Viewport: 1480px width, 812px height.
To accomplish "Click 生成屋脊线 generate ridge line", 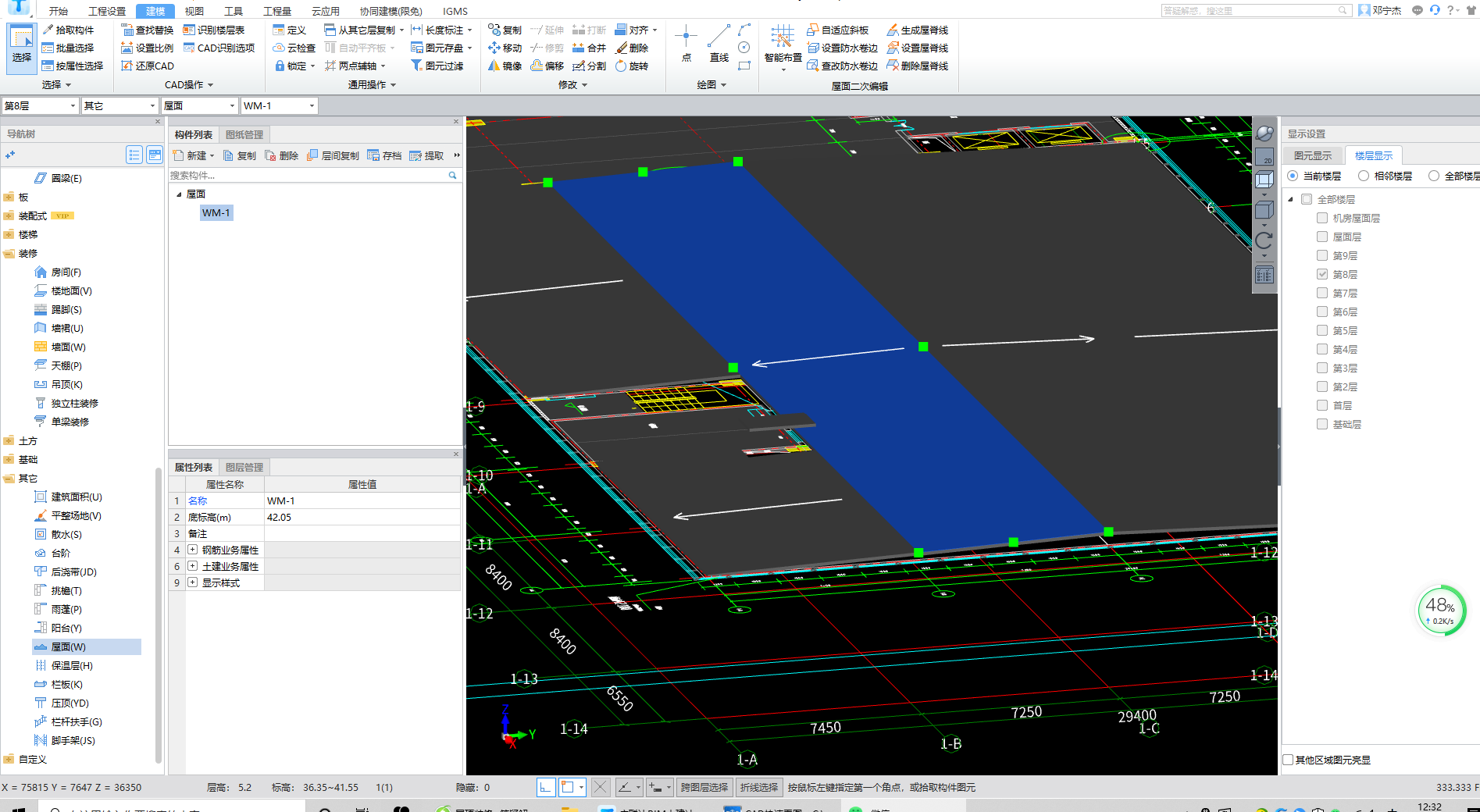I will tap(918, 30).
